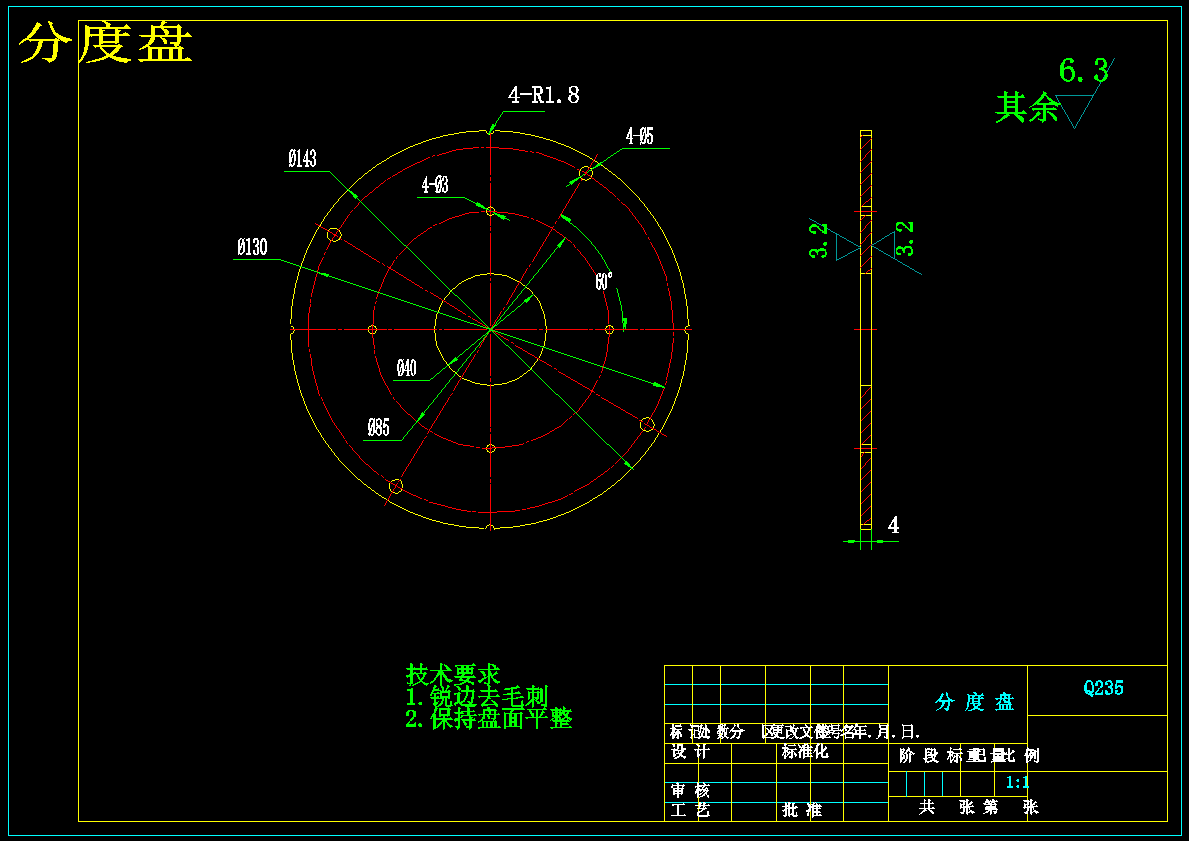Viewport: 1189px width, 841px height.
Task: Click the 6.3 surface roughness value
Action: [1084, 71]
